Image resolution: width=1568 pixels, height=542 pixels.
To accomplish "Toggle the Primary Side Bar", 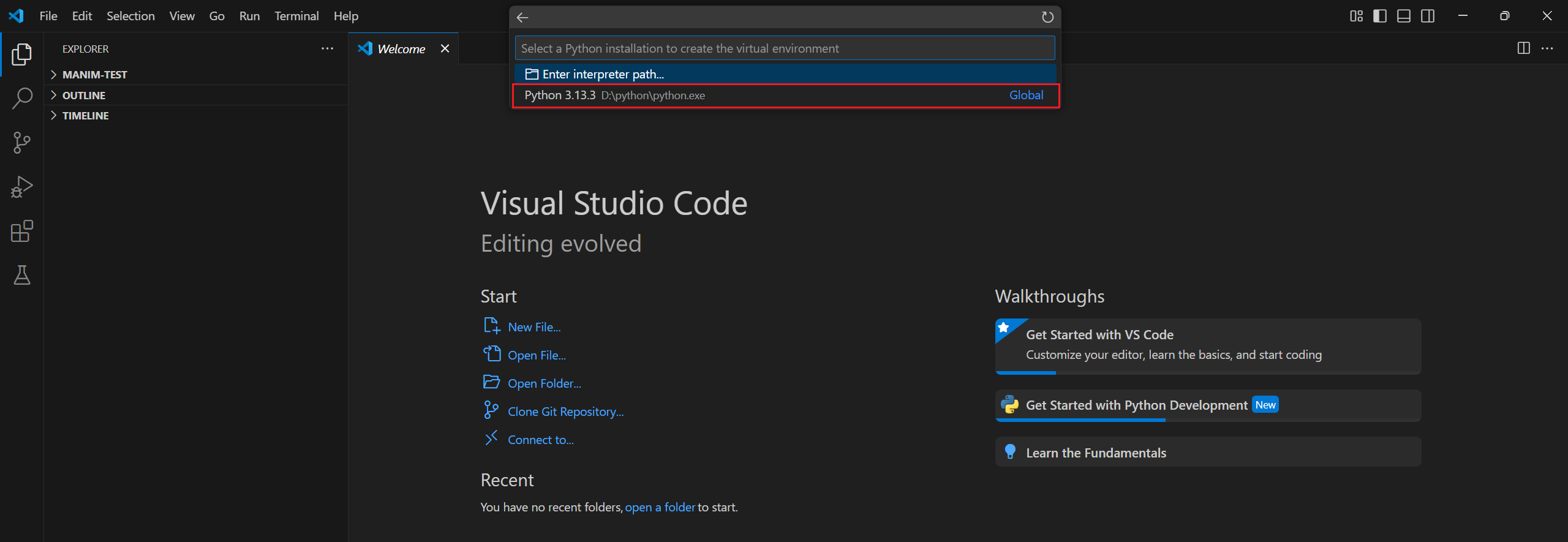I will [1380, 16].
